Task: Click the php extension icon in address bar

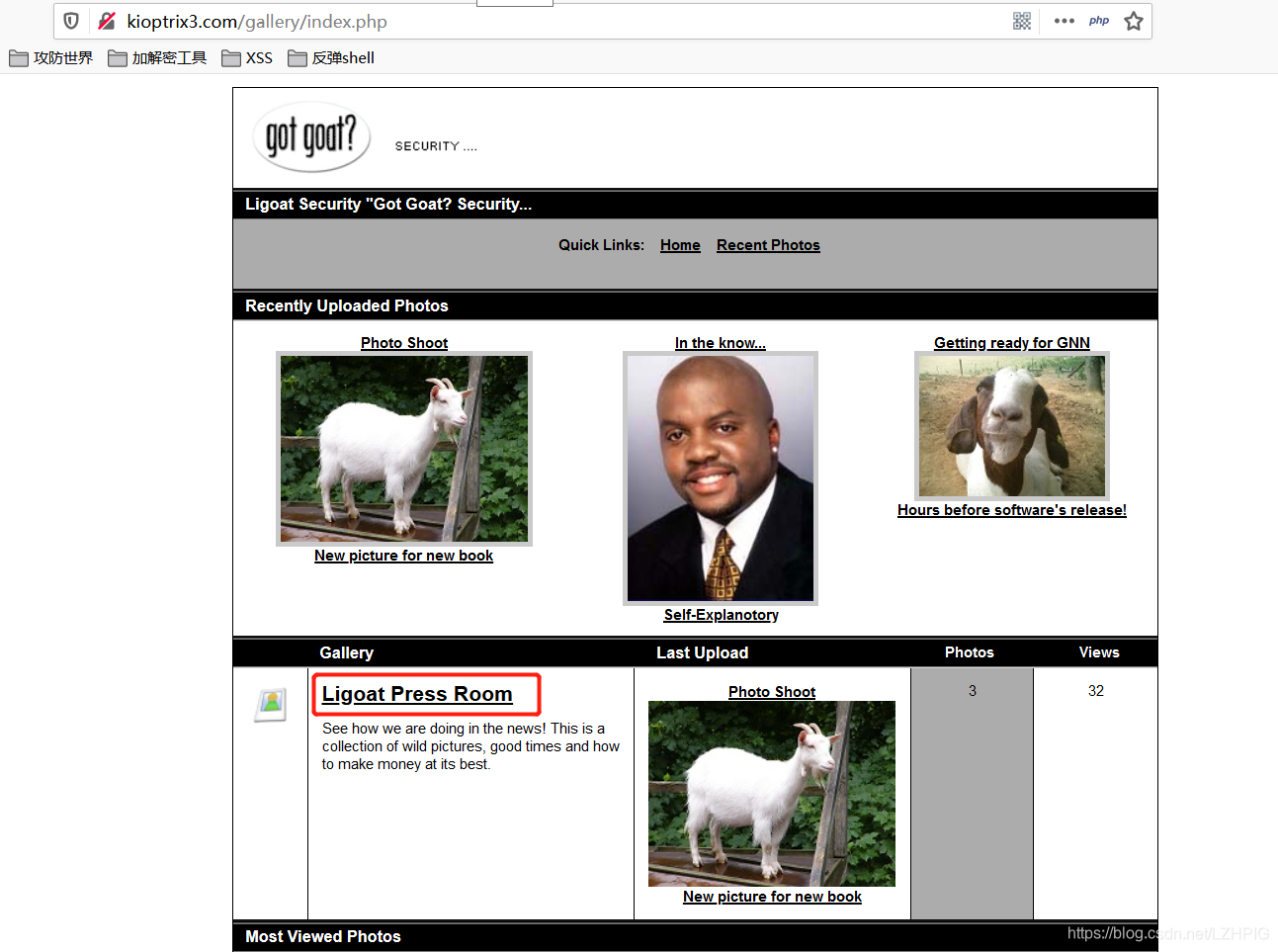Action: tap(1099, 21)
